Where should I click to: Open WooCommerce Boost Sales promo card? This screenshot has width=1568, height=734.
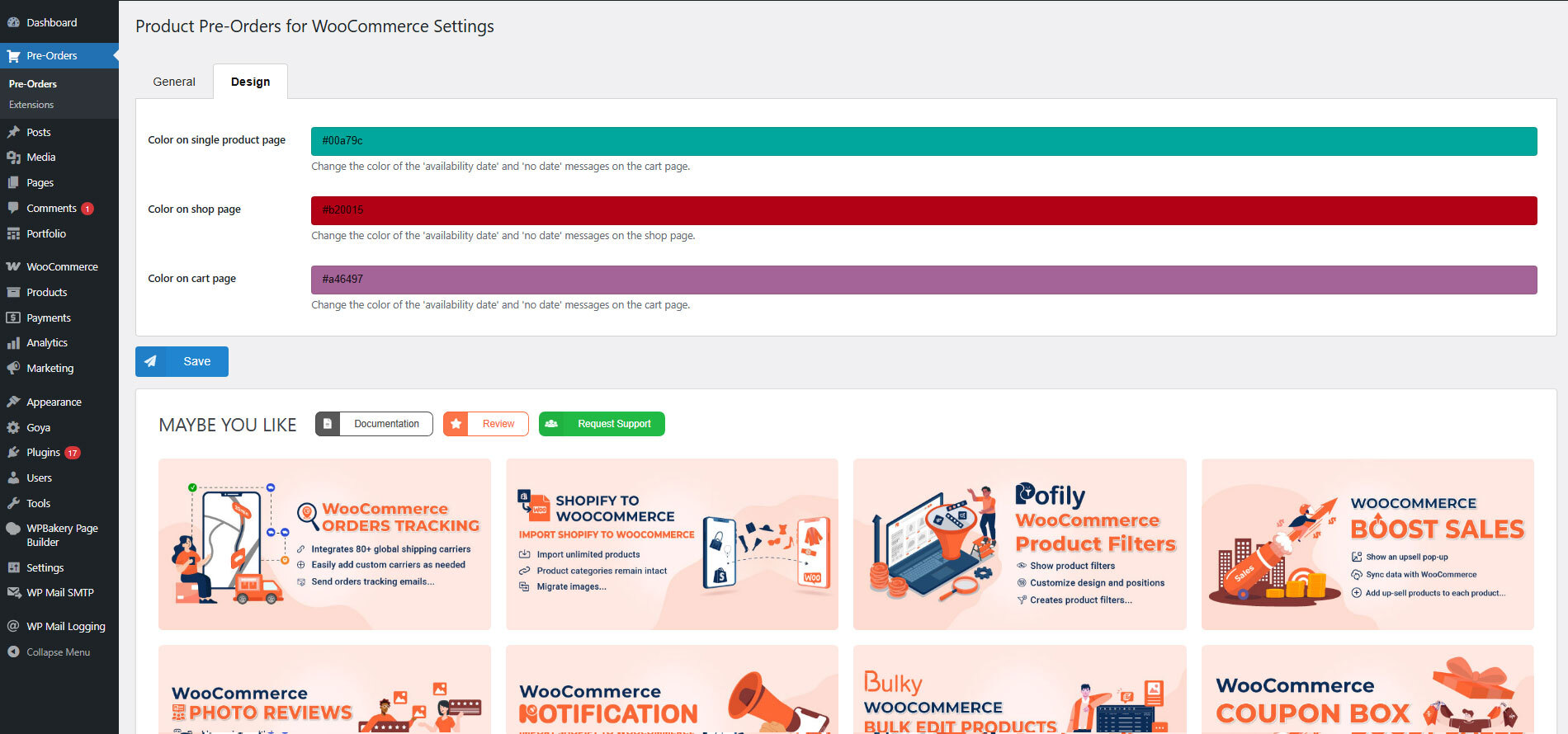(x=1367, y=544)
